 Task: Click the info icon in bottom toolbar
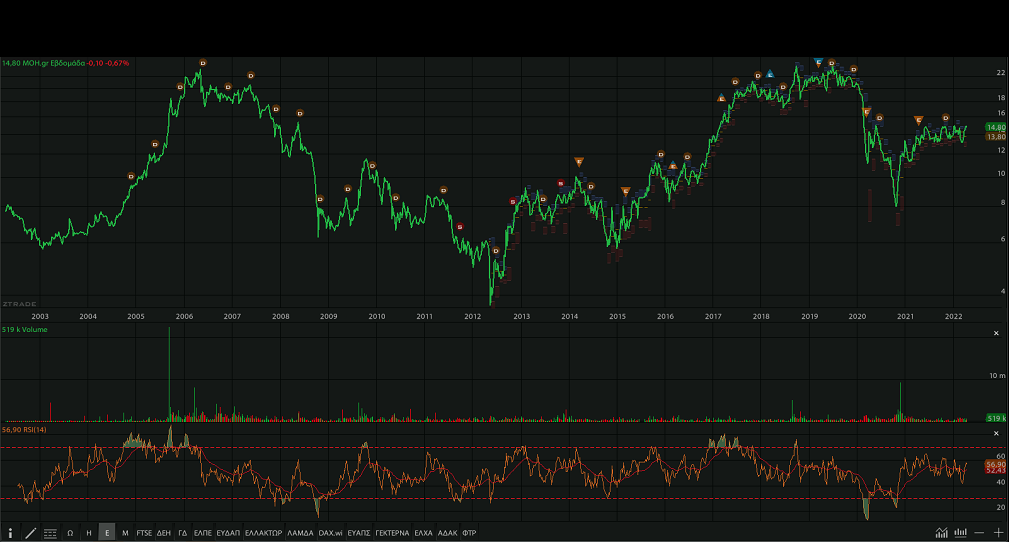tap(10, 533)
